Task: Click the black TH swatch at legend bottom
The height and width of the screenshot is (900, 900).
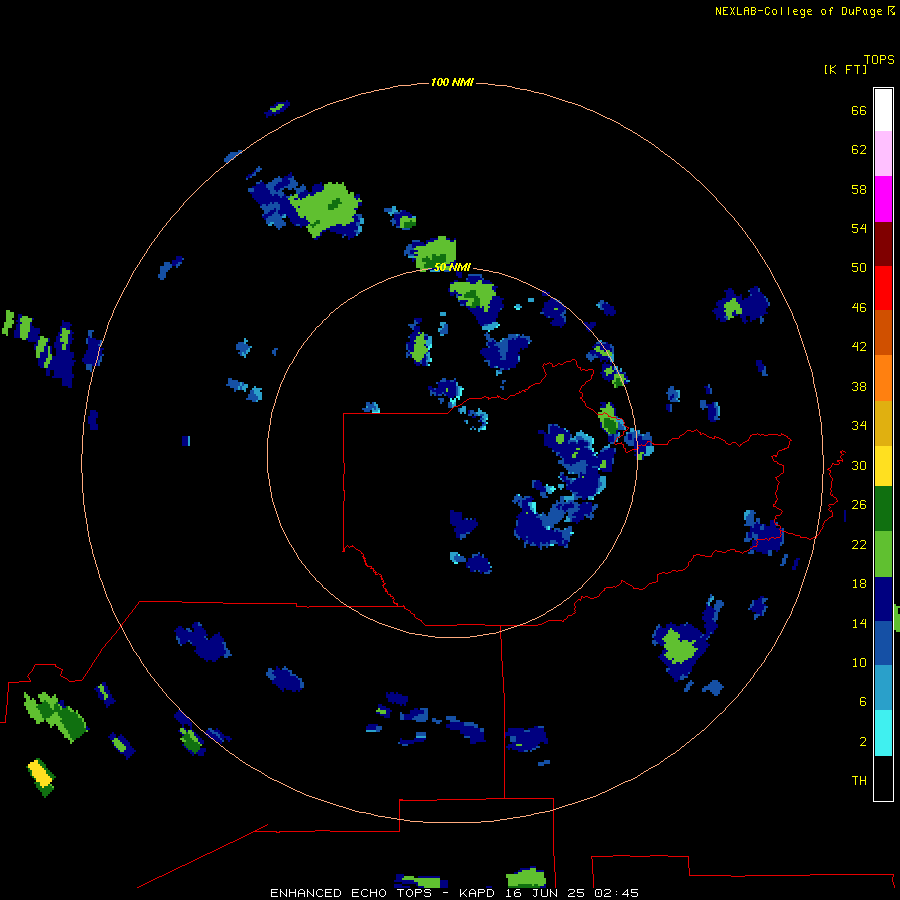Action: (883, 778)
